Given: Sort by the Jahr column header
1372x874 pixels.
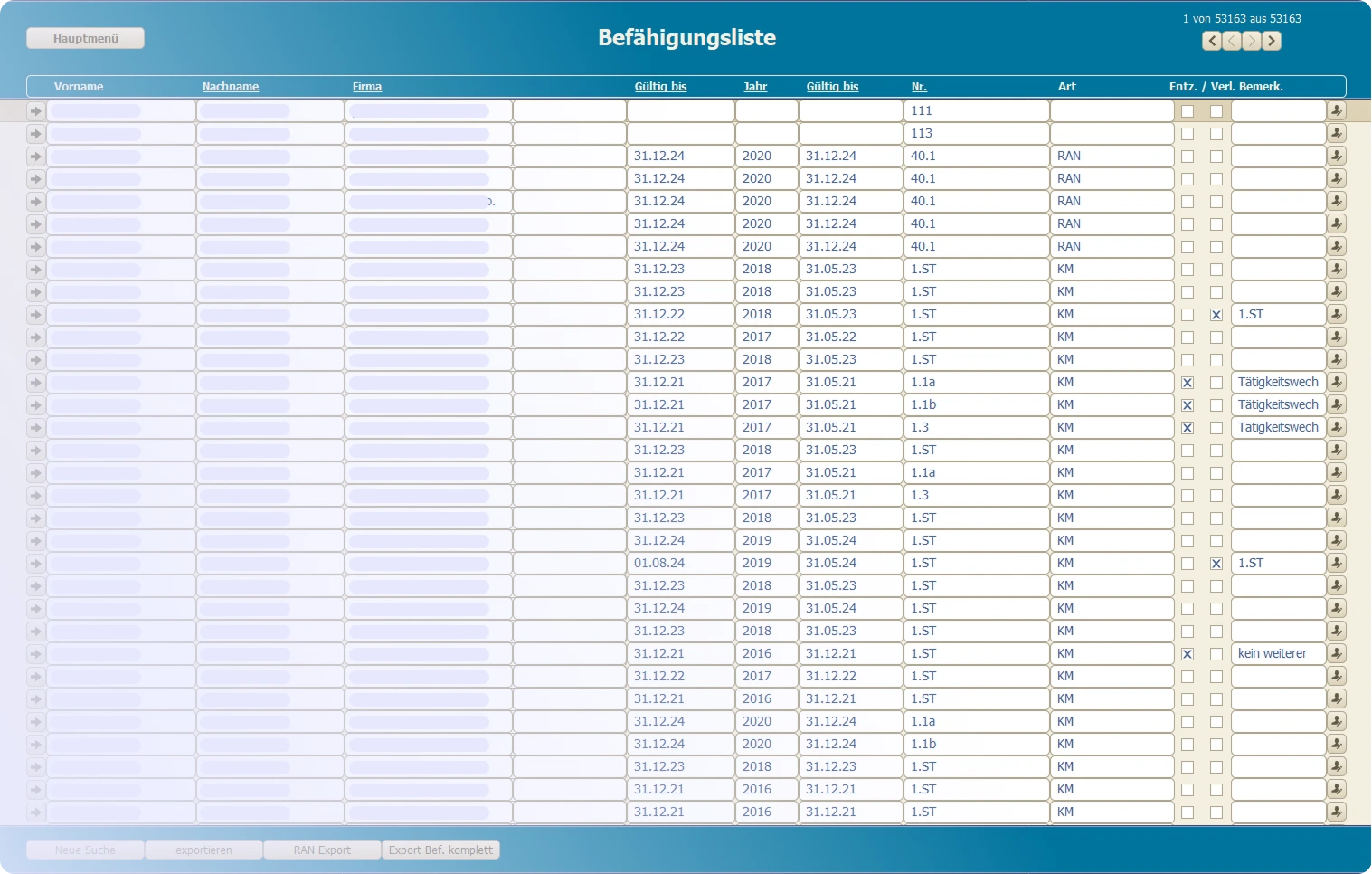Looking at the screenshot, I should coord(754,87).
